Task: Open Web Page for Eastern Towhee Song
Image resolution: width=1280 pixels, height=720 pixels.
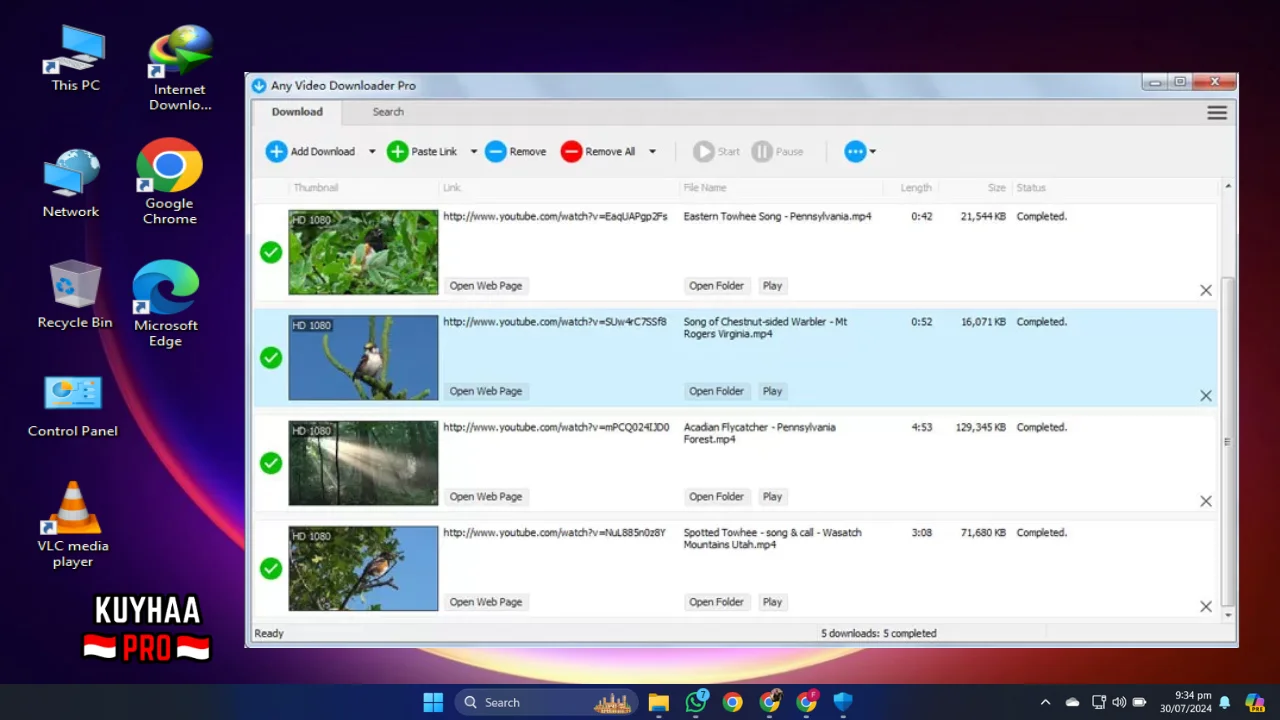Action: point(486,286)
